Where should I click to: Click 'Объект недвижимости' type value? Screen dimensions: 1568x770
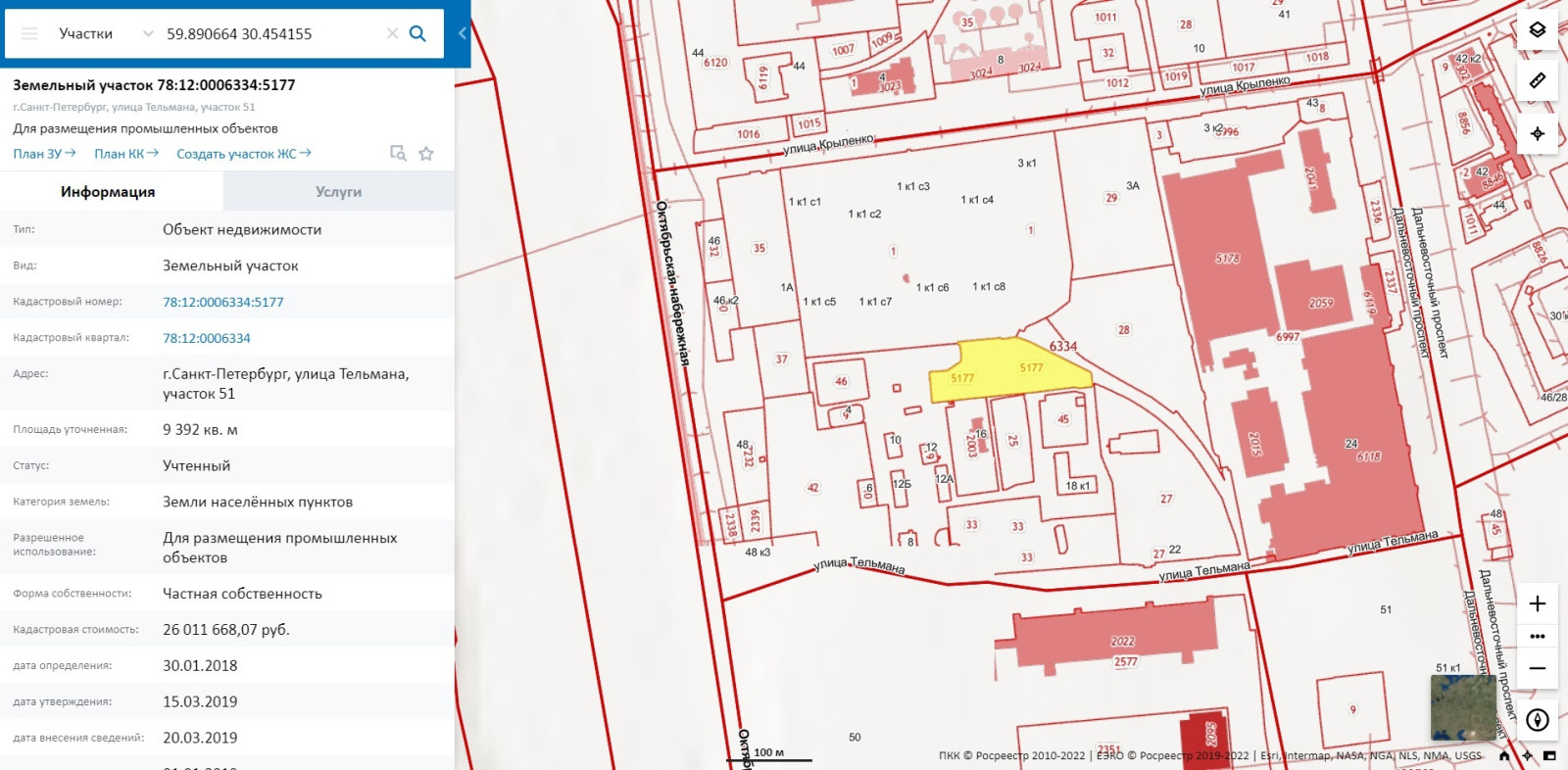[x=242, y=229]
